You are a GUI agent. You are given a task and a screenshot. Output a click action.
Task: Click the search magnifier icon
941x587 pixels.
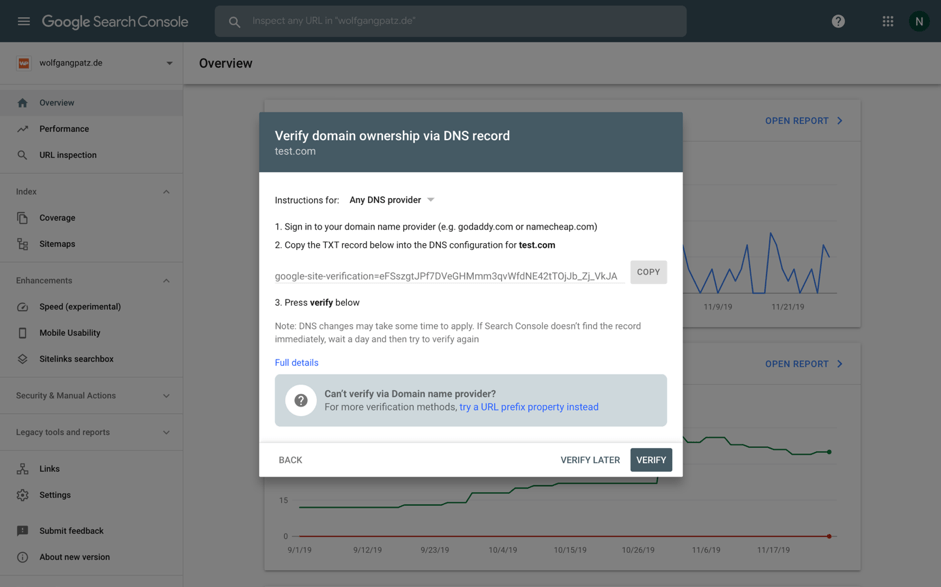pyautogui.click(x=234, y=22)
